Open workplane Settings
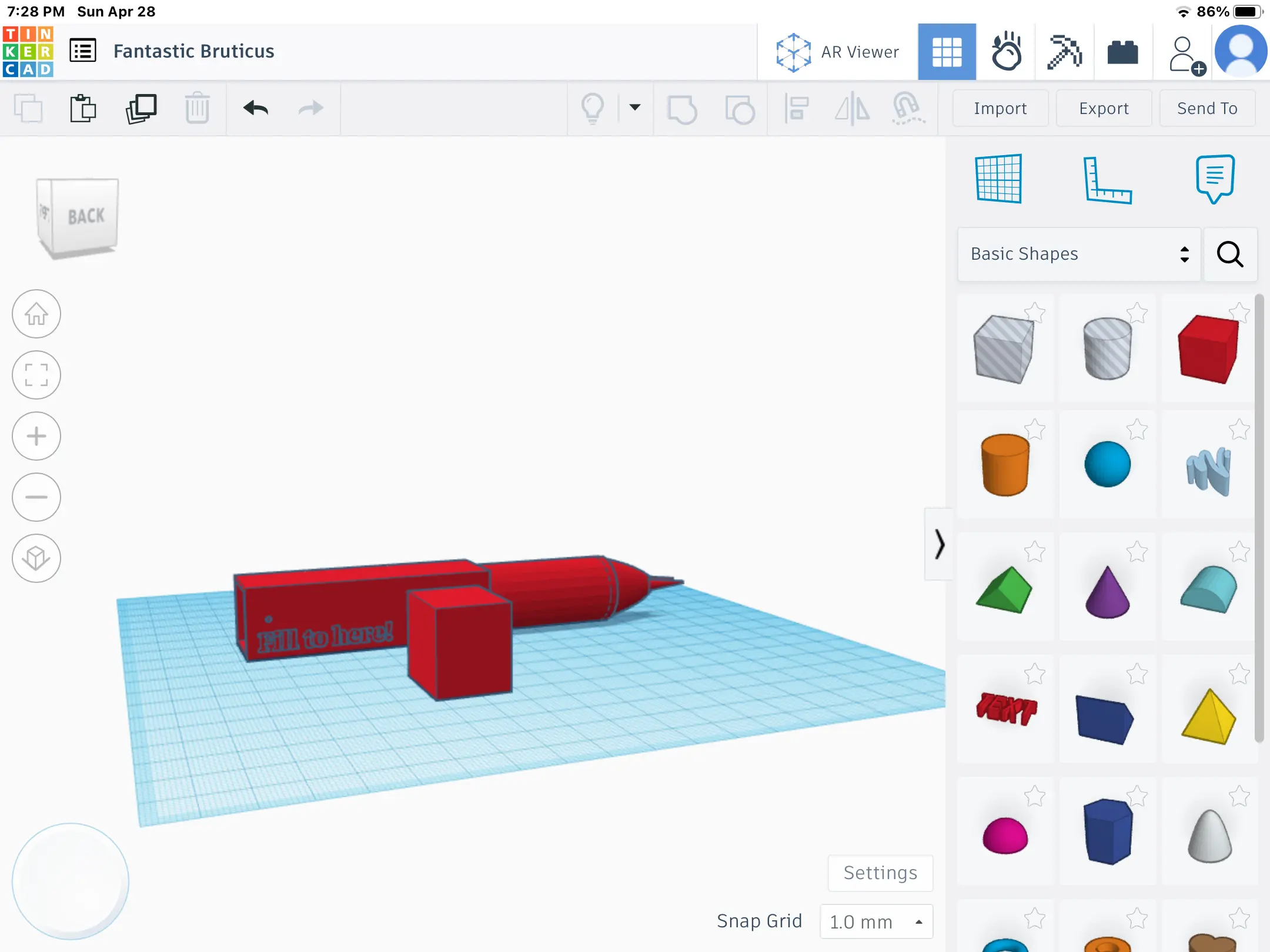 pyautogui.click(x=880, y=873)
